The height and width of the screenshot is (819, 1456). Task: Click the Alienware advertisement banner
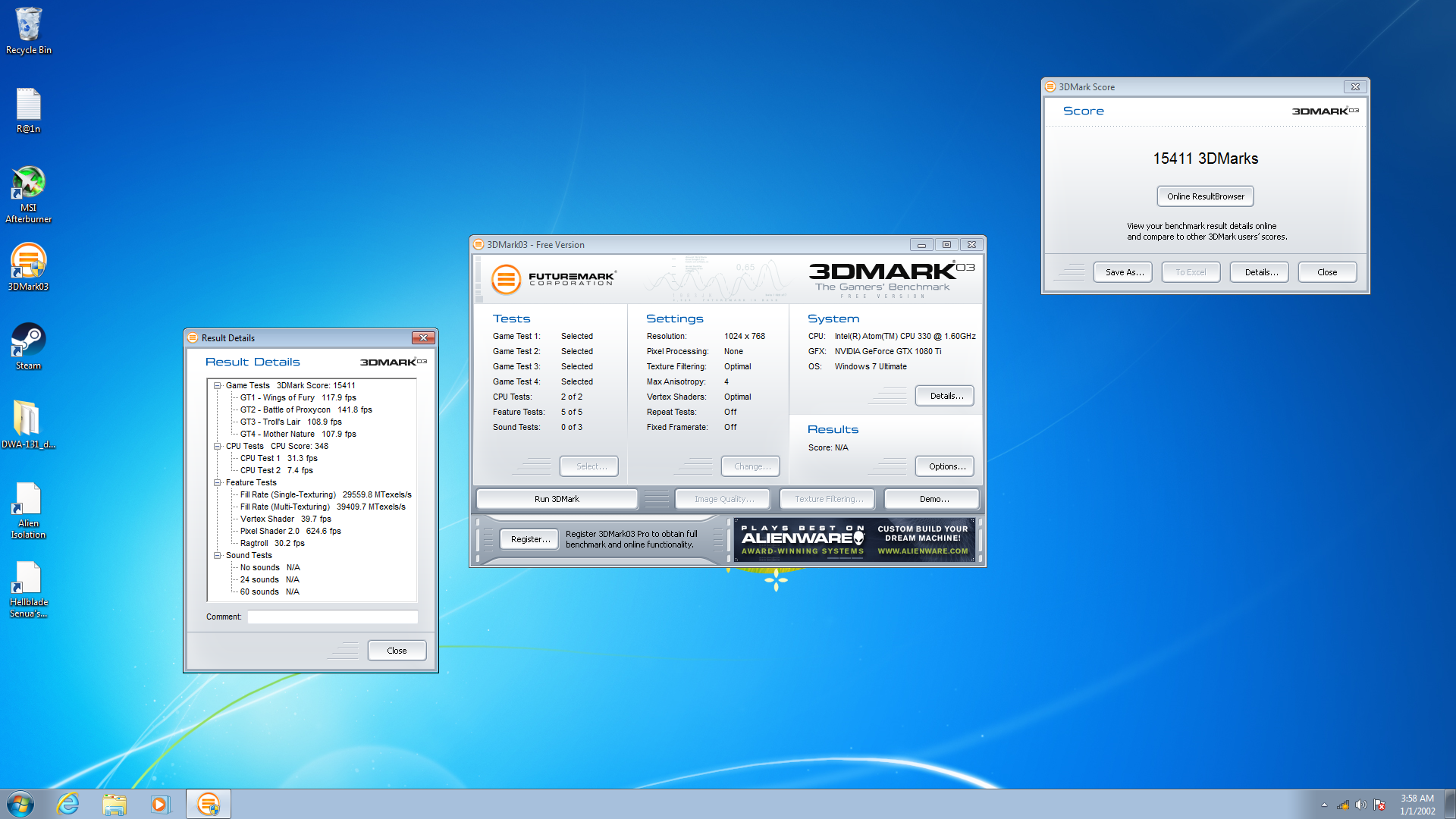tap(854, 540)
